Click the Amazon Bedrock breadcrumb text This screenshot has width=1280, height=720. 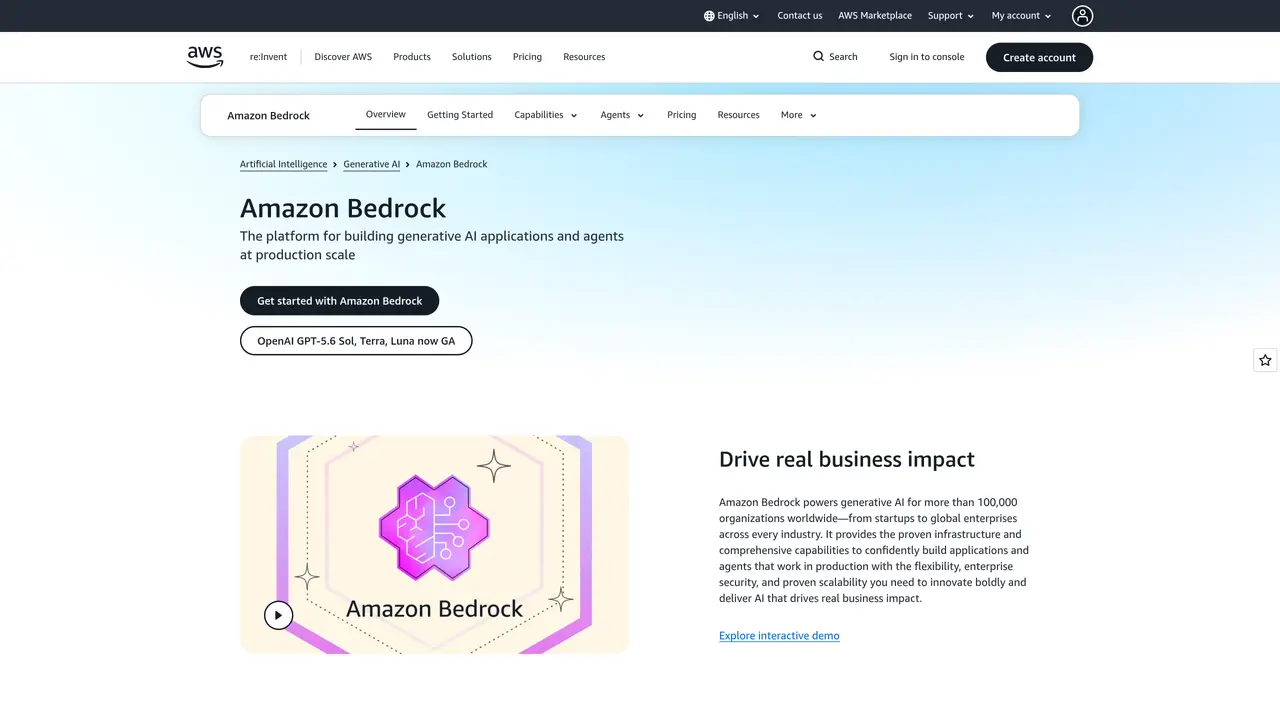coord(452,164)
